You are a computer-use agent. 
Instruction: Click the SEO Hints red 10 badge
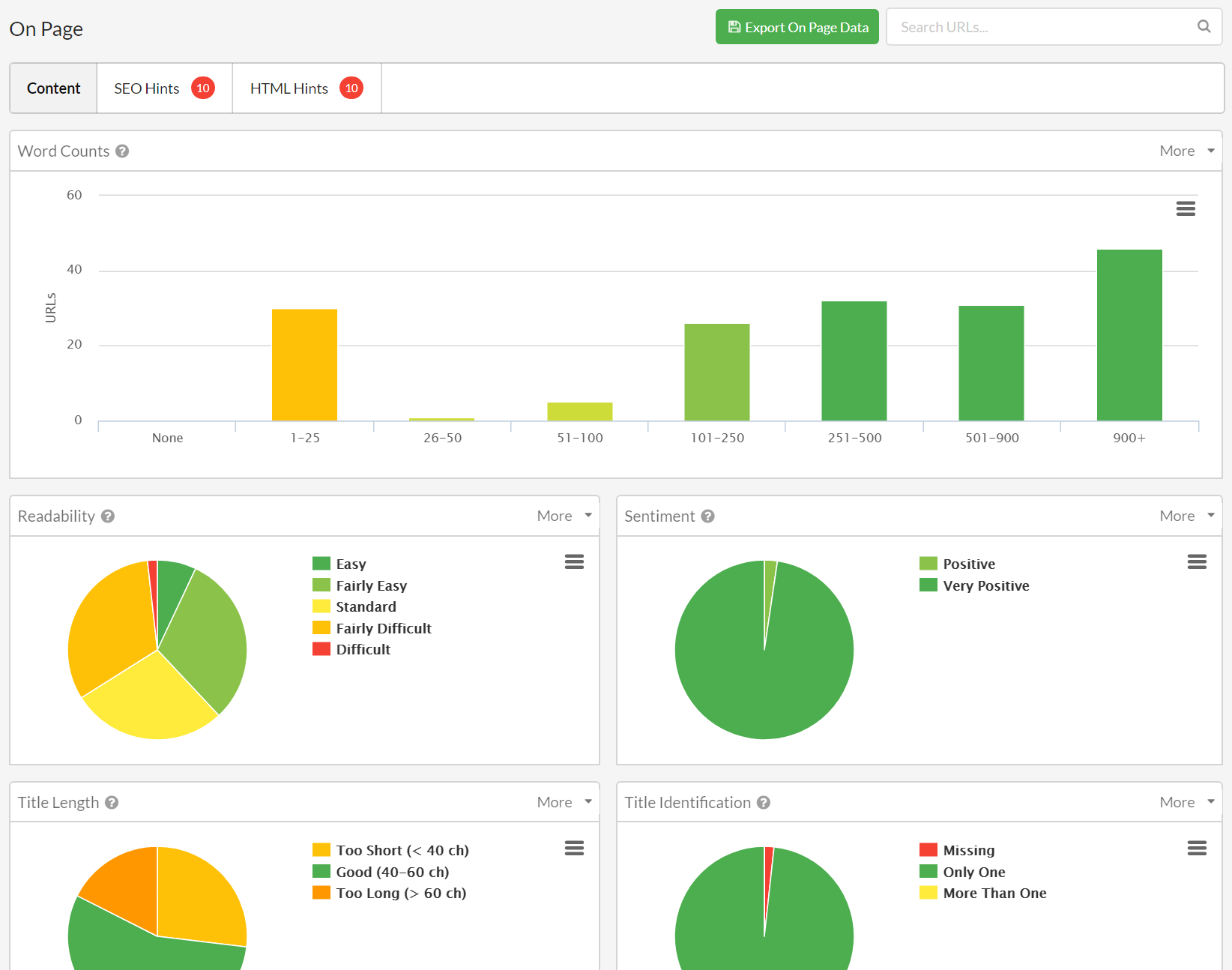pos(203,88)
